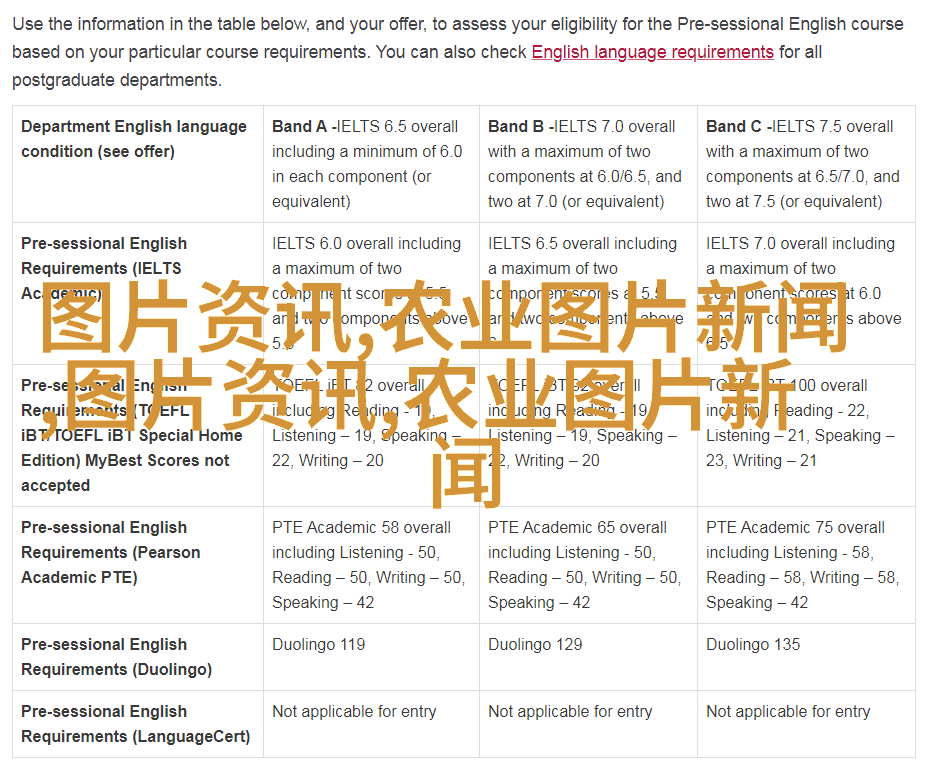
Task: Select the 'Pre-sessional English Requirements (LanguageCert)' row label
Action: tap(138, 724)
